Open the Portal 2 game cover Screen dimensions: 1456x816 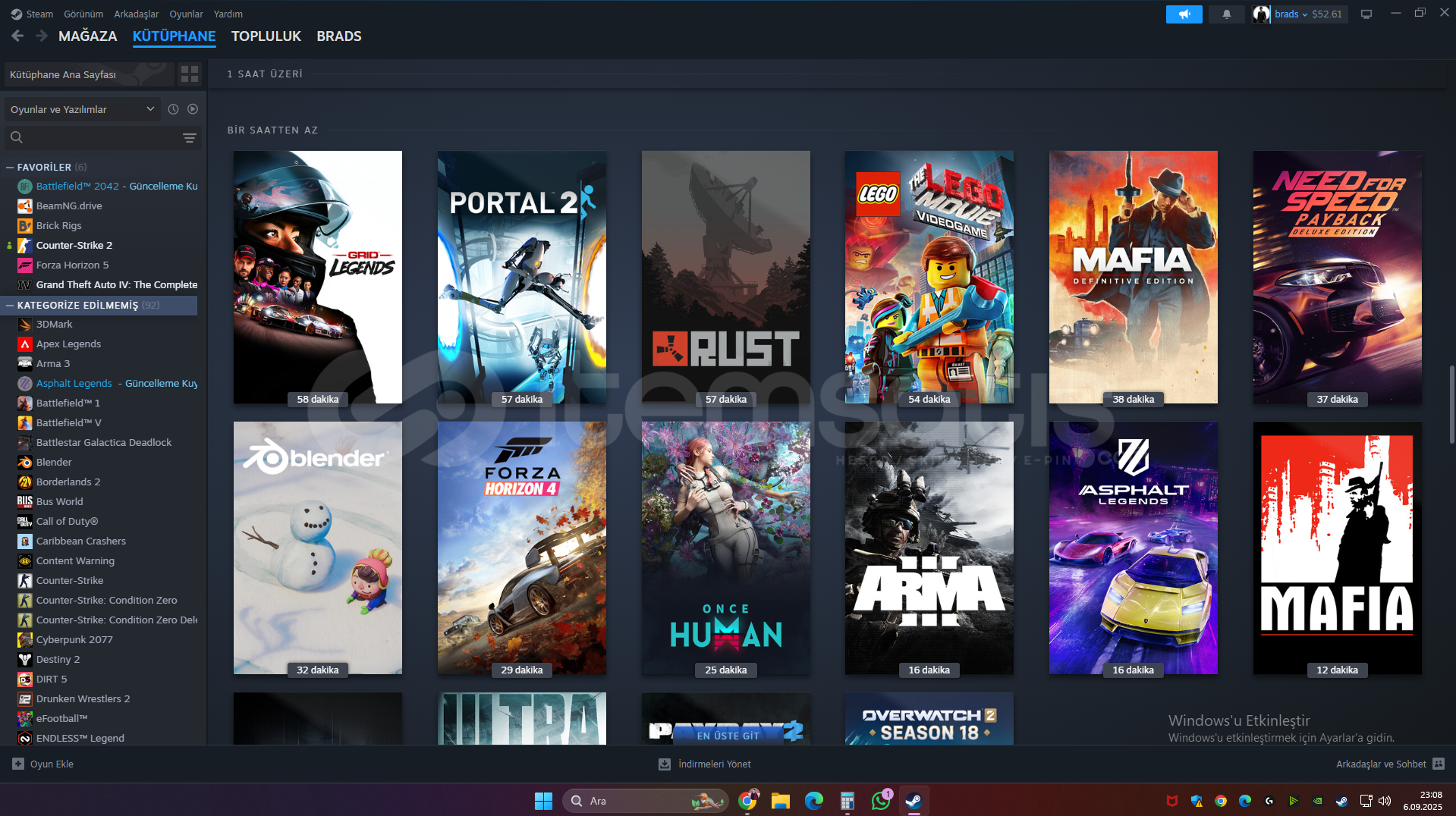[x=522, y=277]
